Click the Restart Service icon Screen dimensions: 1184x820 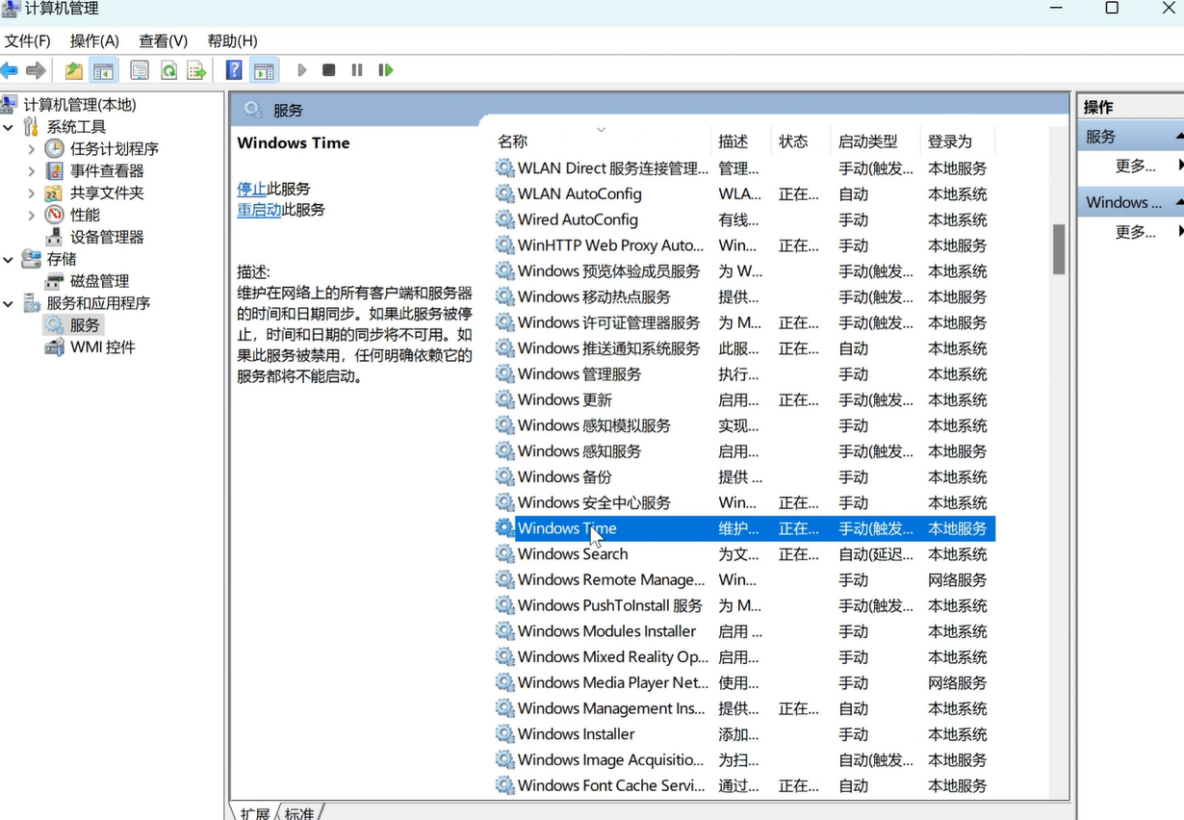click(386, 70)
